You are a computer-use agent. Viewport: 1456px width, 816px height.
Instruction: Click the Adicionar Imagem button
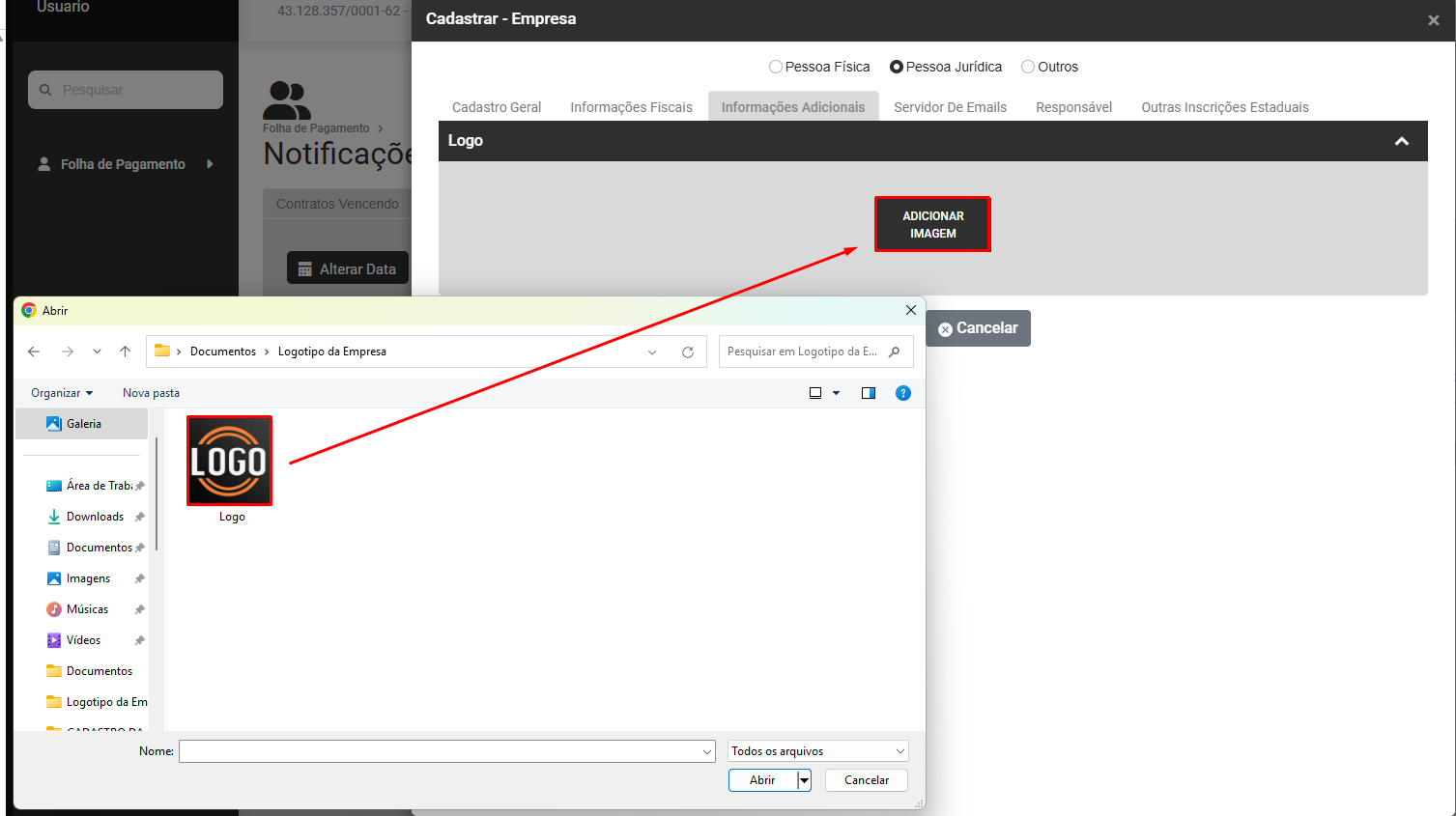pos(932,224)
